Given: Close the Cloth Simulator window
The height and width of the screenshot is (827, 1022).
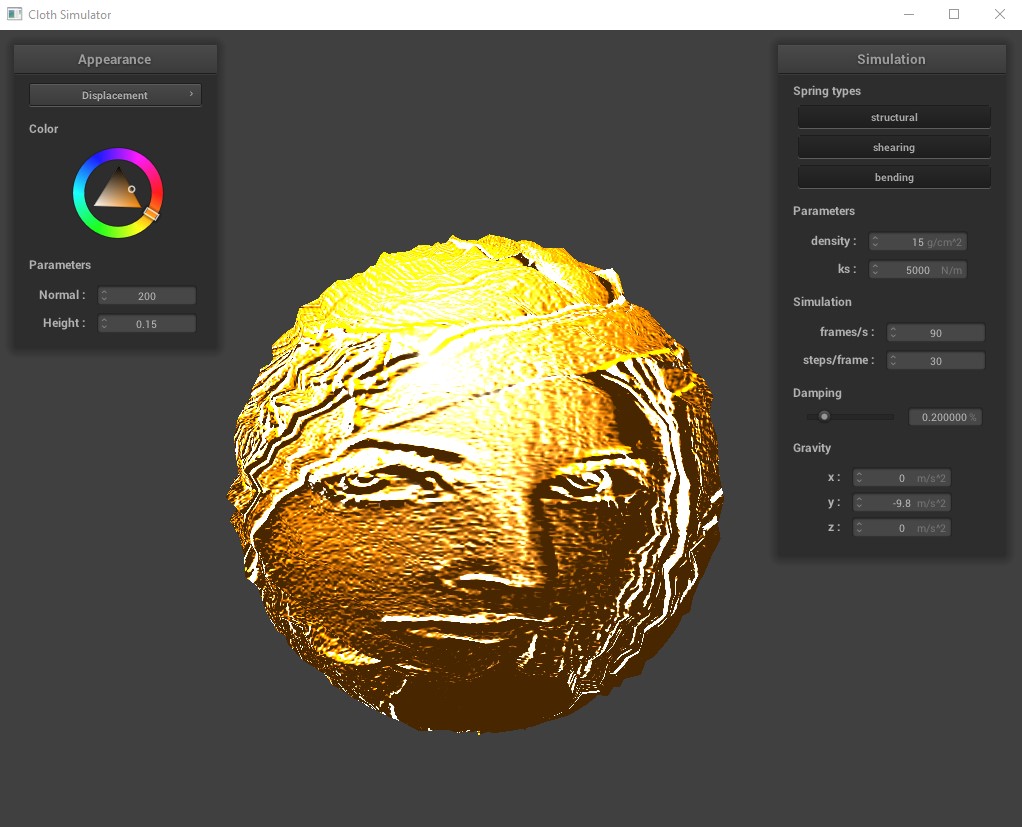Looking at the screenshot, I should [999, 14].
